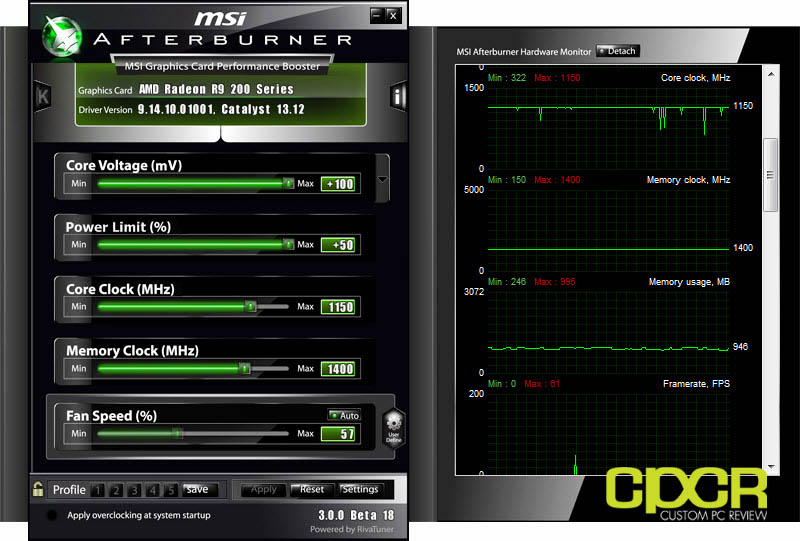This screenshot has height=541, width=800.
Task: Enable Apply overclocking at system startup
Action: click(52, 515)
